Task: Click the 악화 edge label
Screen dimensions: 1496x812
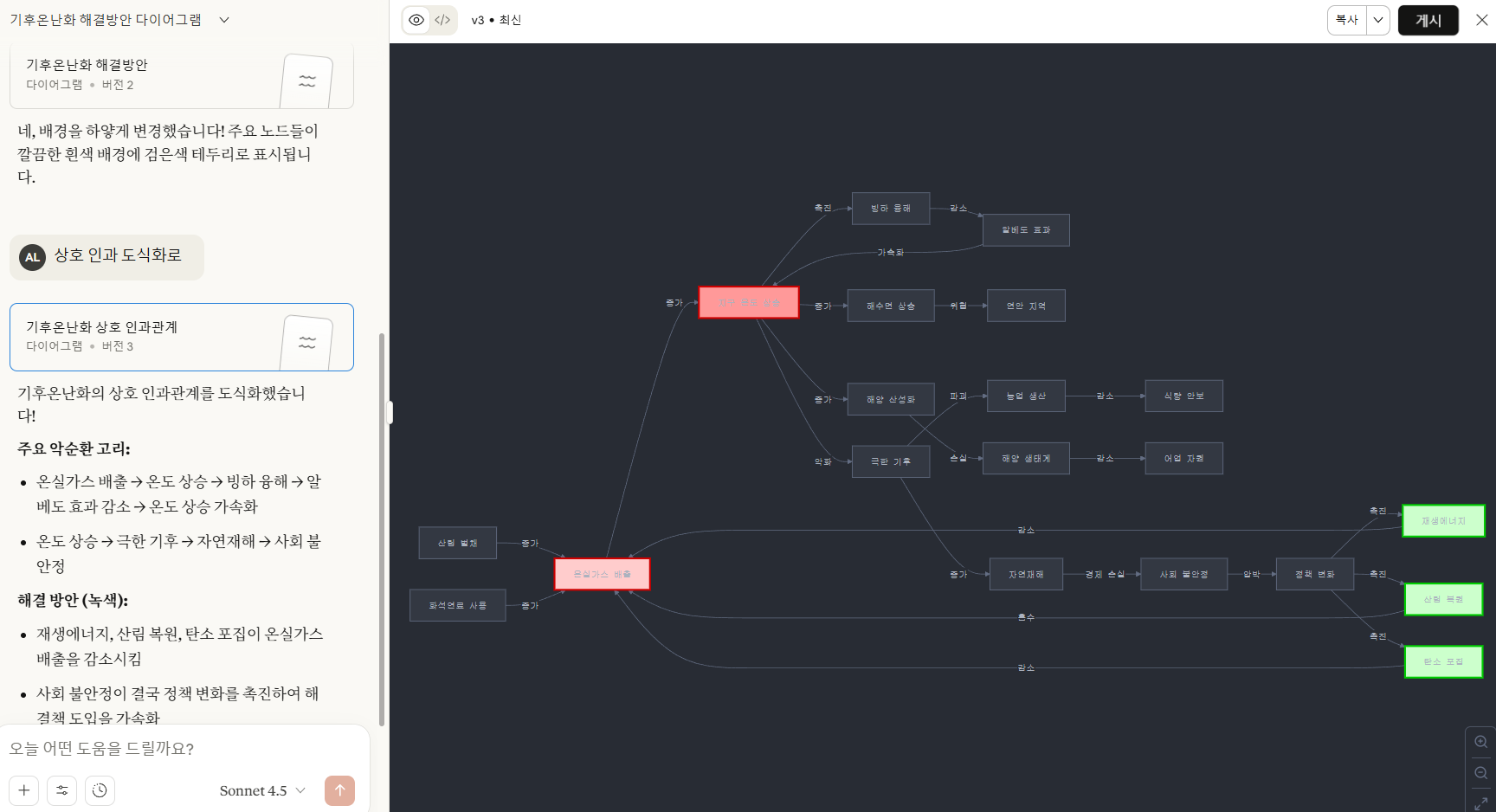Action: (822, 461)
